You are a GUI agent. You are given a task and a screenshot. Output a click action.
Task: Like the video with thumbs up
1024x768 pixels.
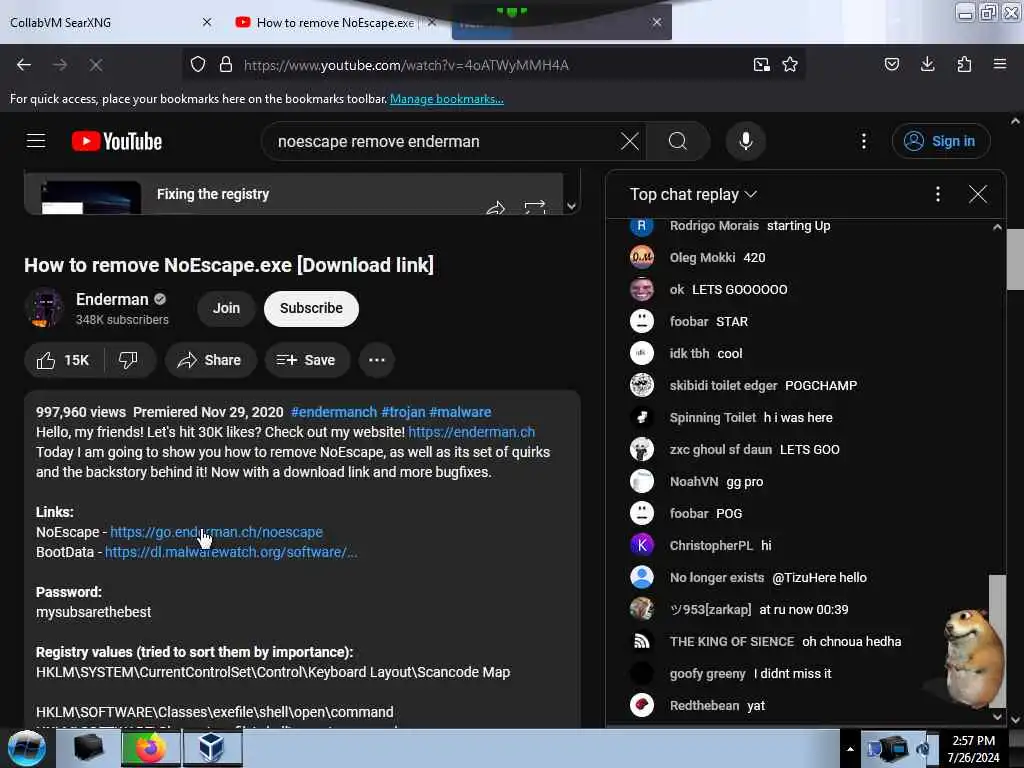click(x=63, y=360)
